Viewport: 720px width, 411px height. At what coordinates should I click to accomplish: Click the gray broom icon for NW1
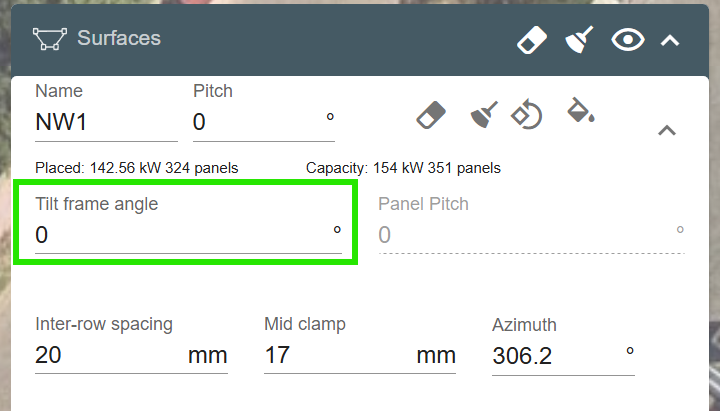(x=484, y=115)
